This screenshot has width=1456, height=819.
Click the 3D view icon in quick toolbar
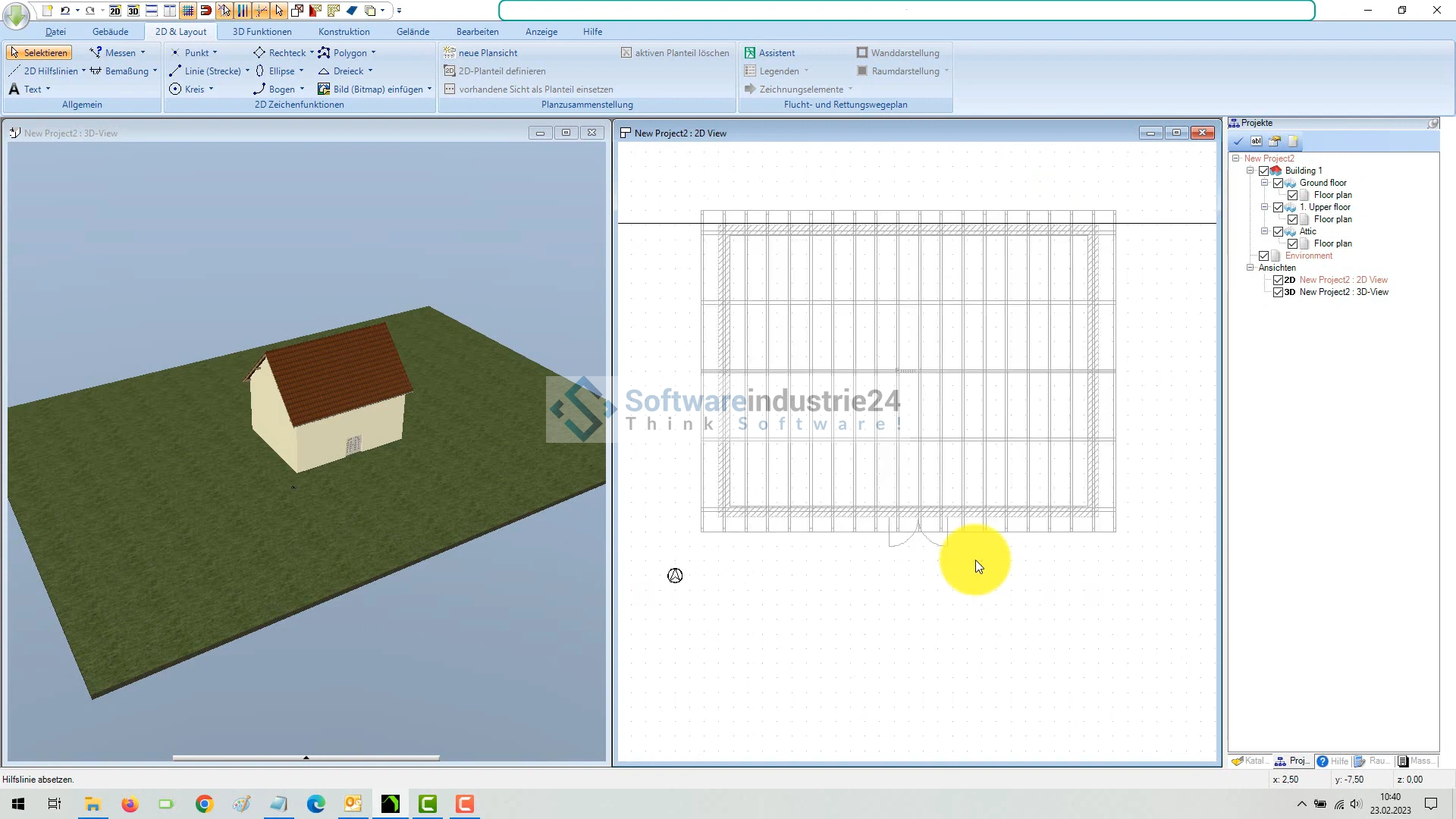click(133, 11)
